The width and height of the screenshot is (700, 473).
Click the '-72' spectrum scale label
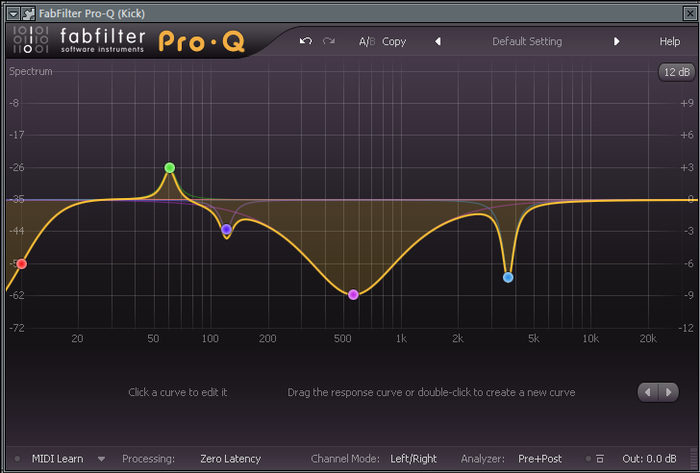point(16,328)
